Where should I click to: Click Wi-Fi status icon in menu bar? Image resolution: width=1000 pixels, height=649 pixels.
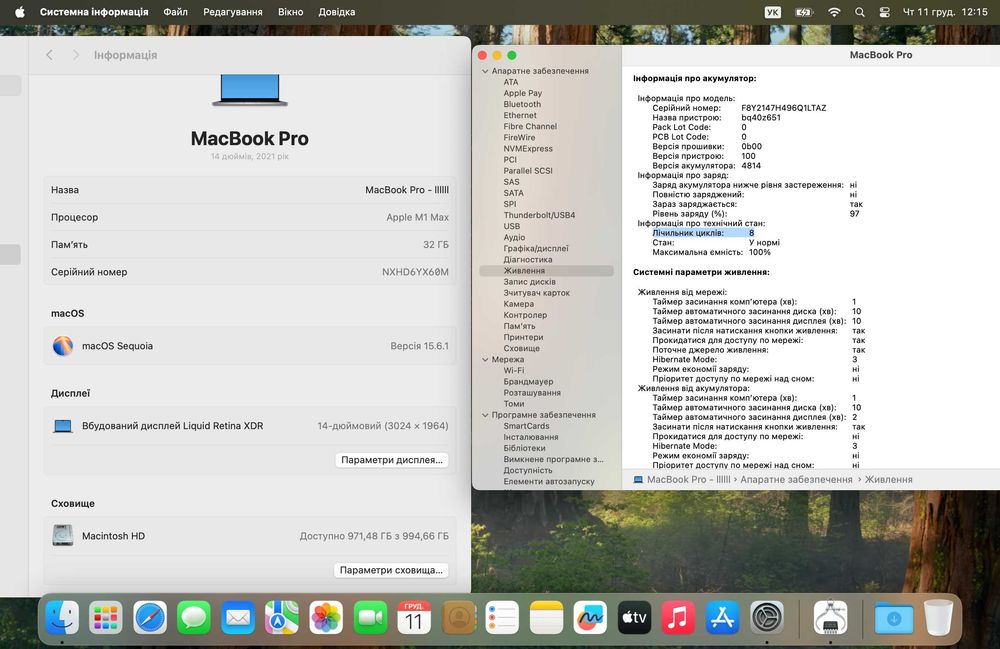834,12
